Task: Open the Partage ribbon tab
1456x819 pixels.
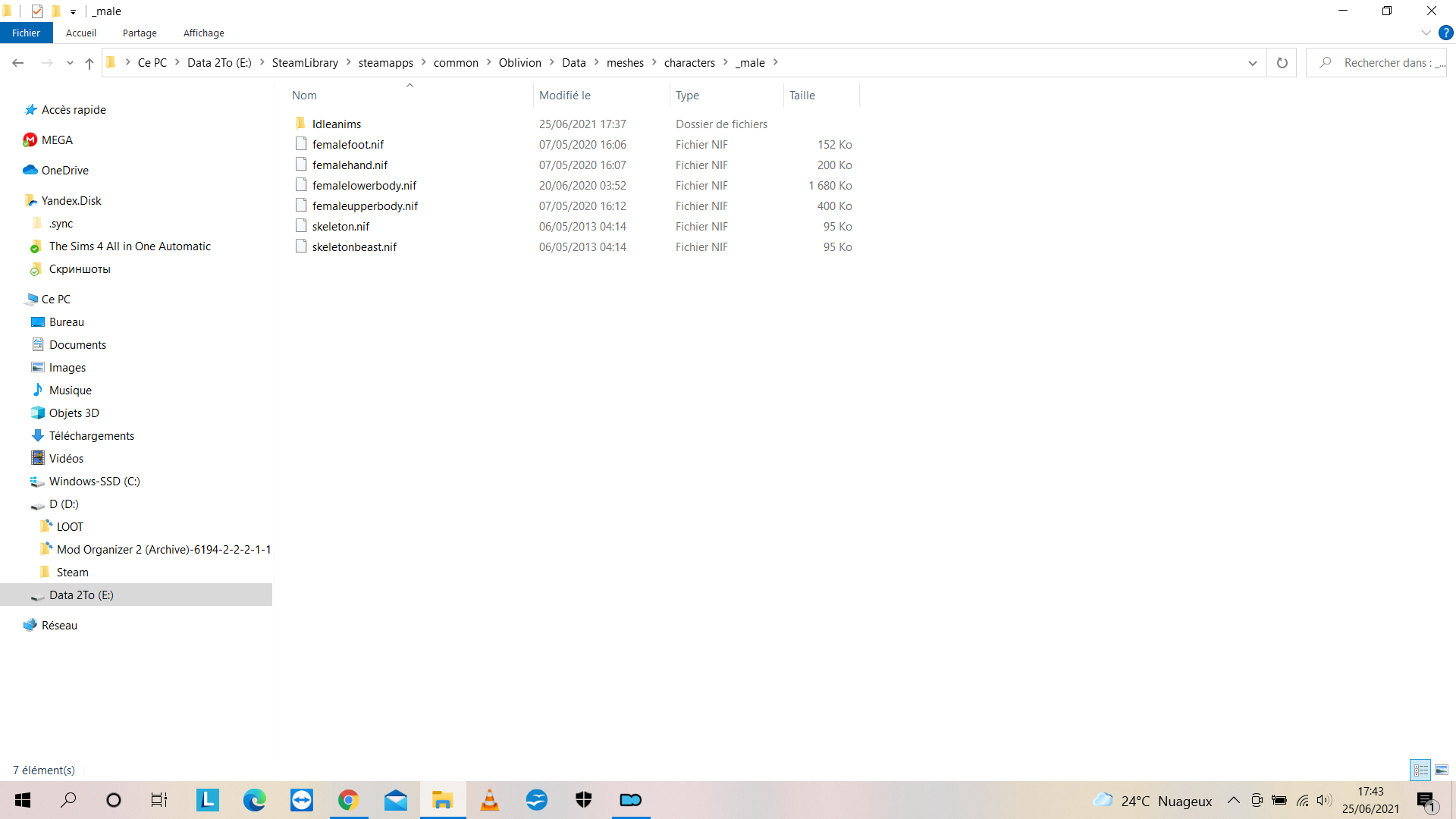Action: [140, 33]
